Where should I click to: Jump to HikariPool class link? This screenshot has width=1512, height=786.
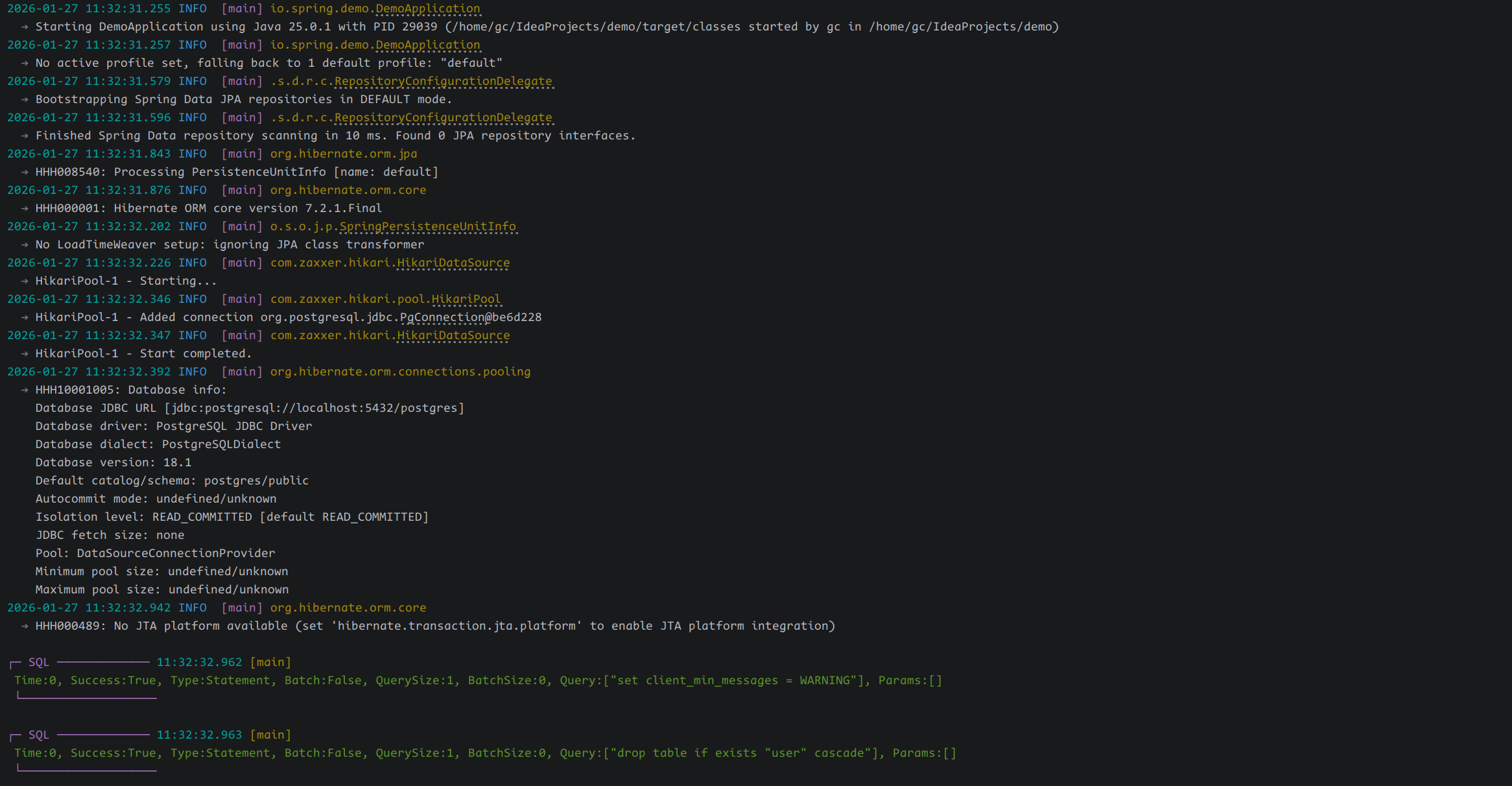point(466,300)
